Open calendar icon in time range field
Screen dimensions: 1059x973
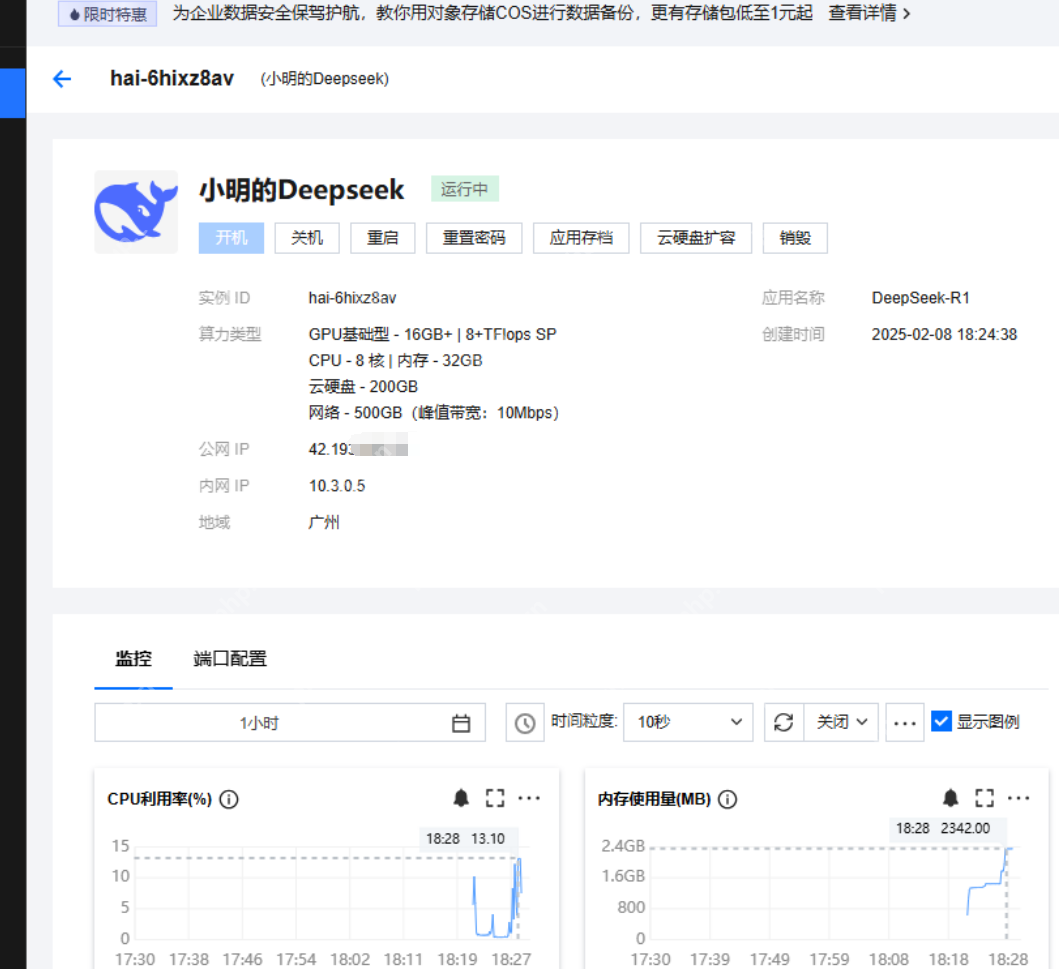coord(461,723)
